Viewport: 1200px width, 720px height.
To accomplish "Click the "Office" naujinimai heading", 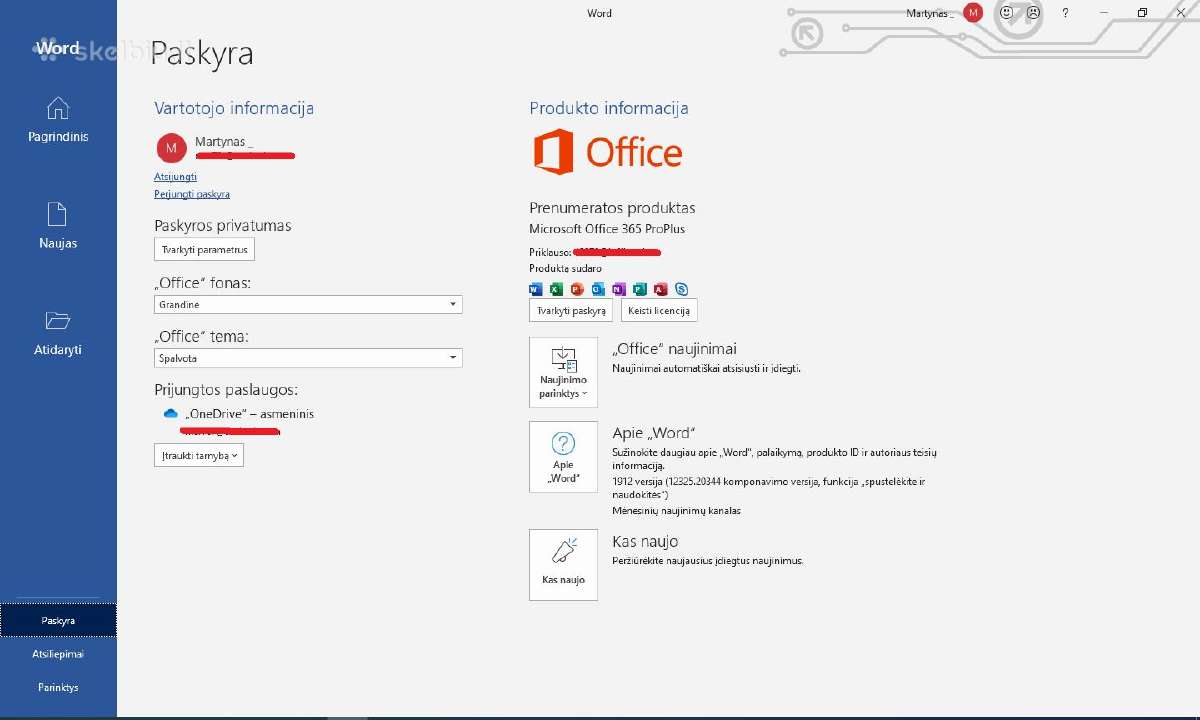I will tap(674, 349).
